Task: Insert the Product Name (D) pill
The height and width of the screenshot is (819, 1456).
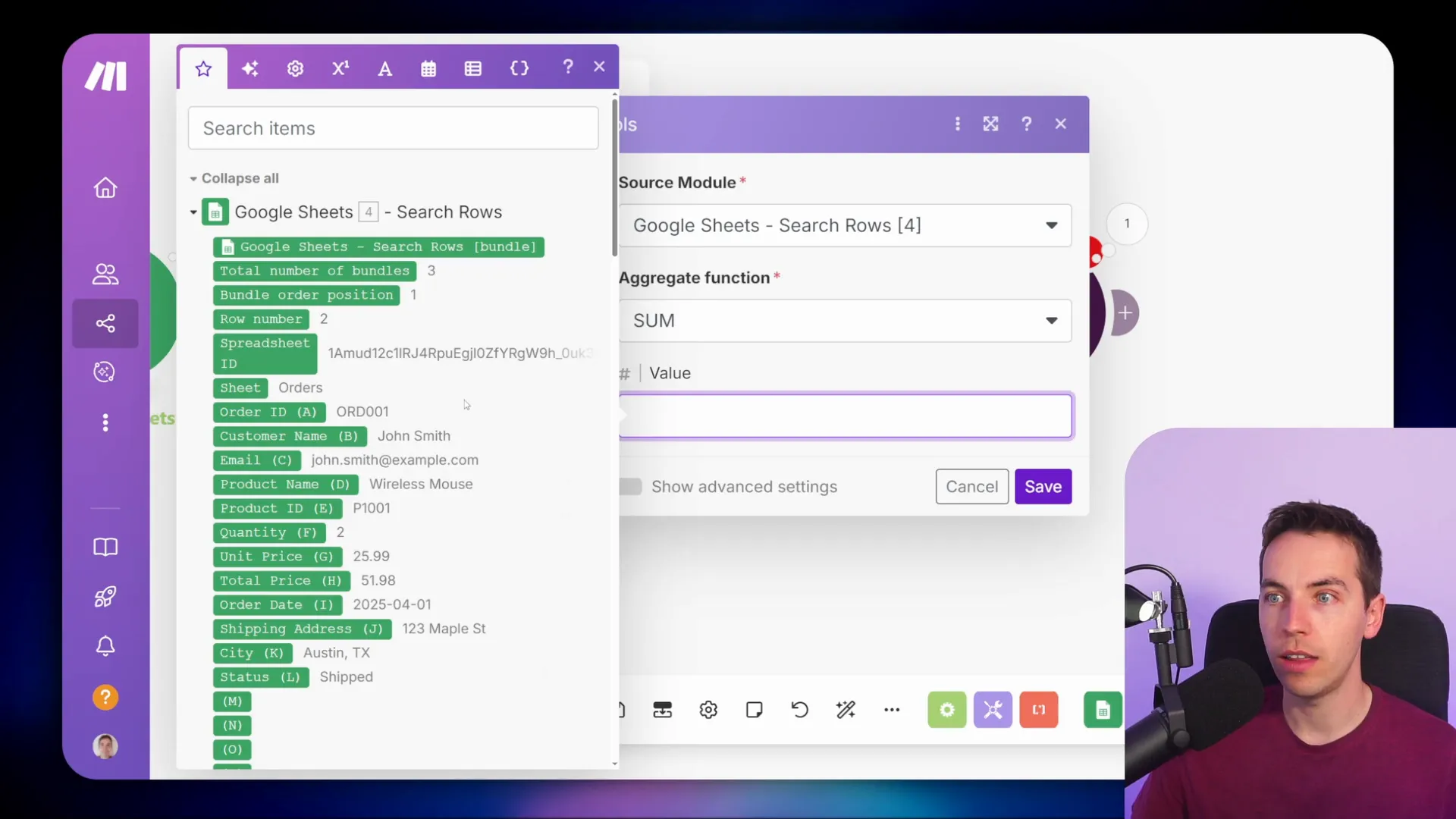Action: 286,485
